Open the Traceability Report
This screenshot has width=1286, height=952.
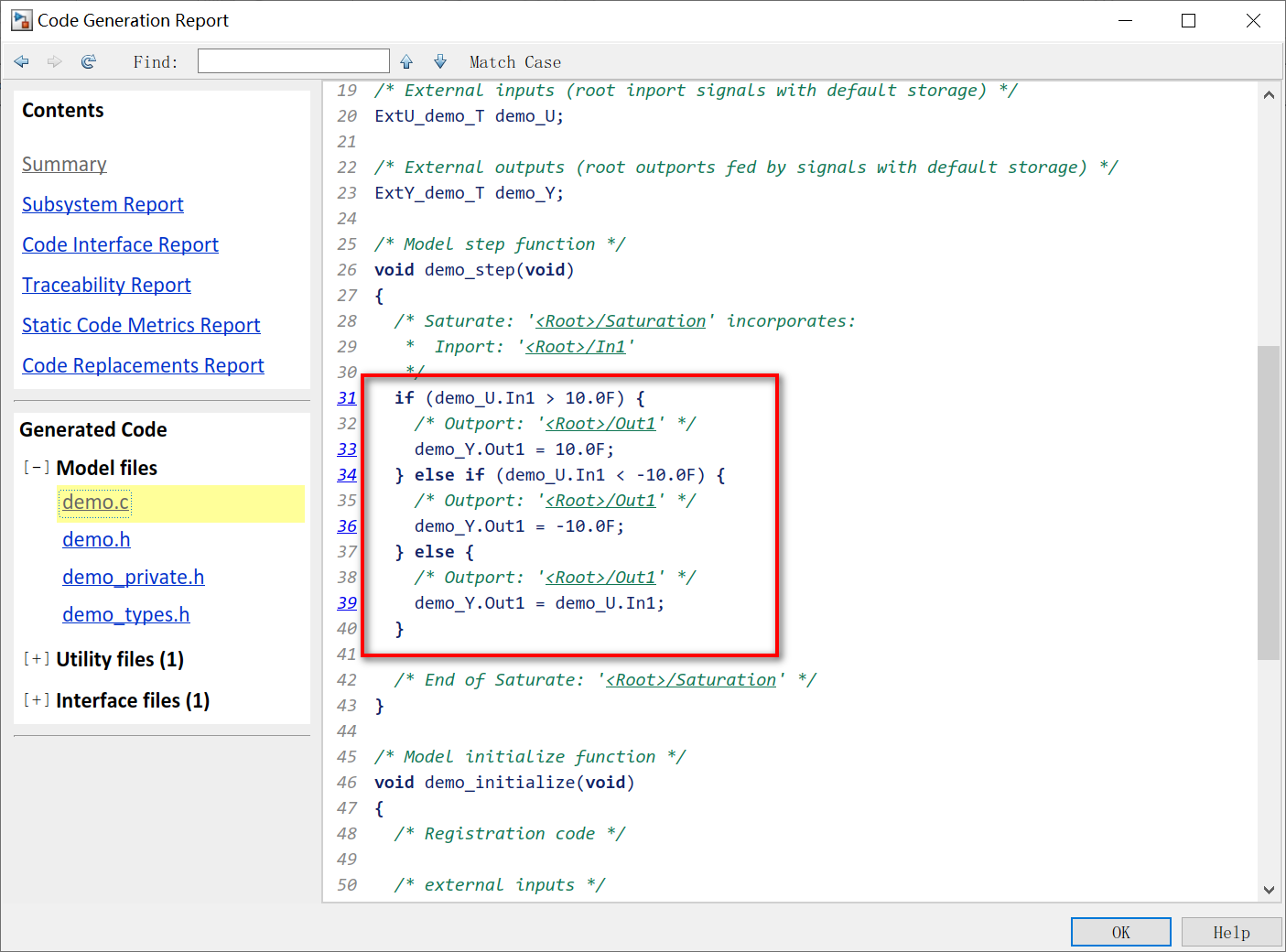point(106,285)
